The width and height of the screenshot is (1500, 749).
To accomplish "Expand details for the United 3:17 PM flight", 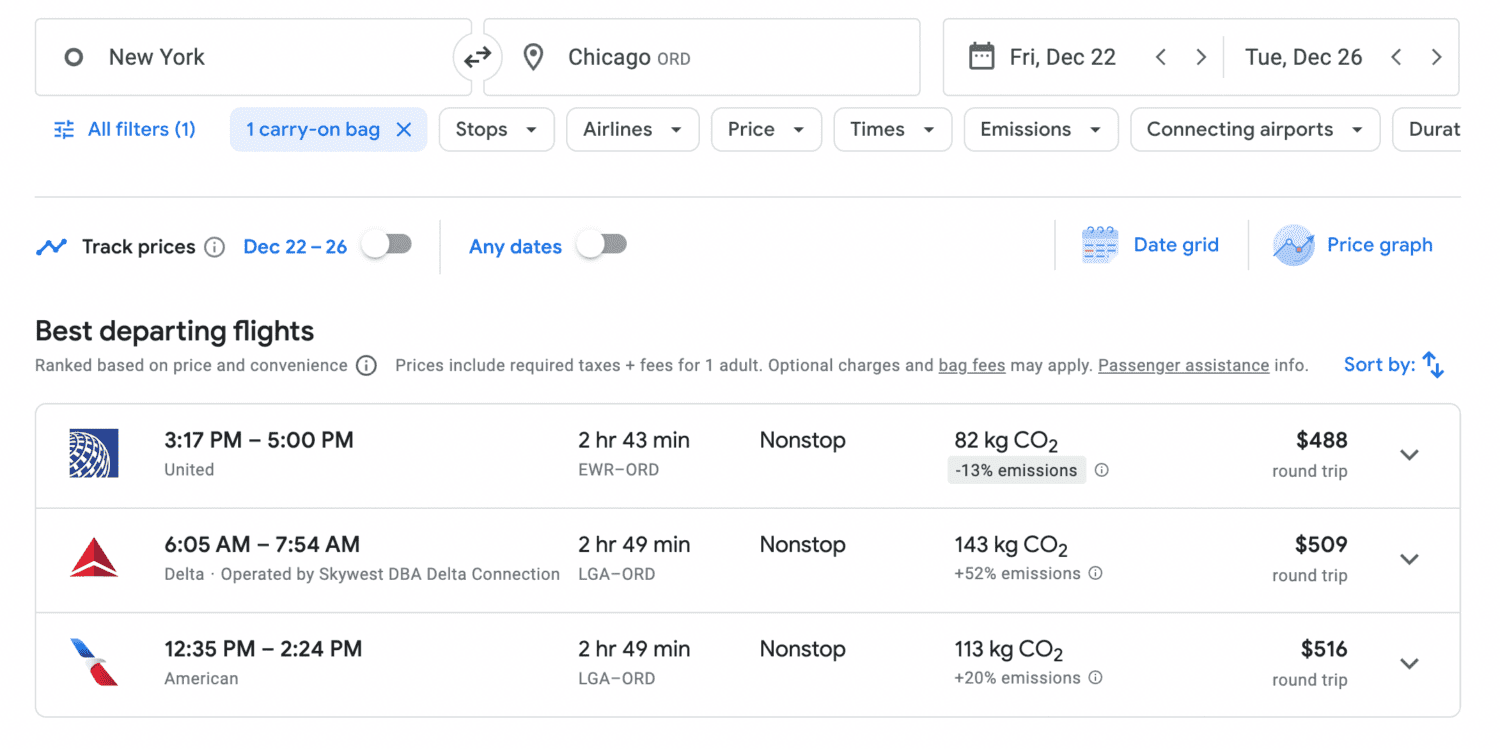I will pyautogui.click(x=1409, y=454).
